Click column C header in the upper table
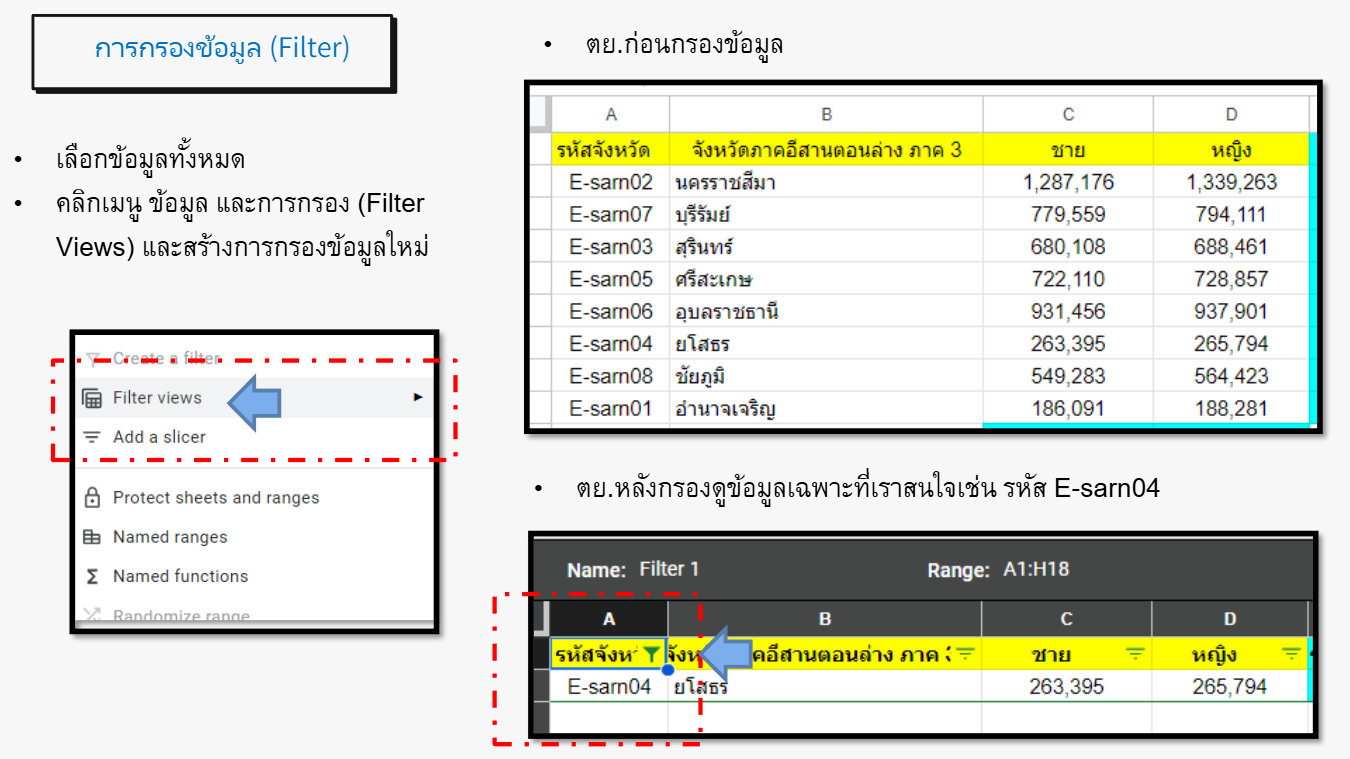The width and height of the screenshot is (1350, 759). pyautogui.click(x=1068, y=114)
